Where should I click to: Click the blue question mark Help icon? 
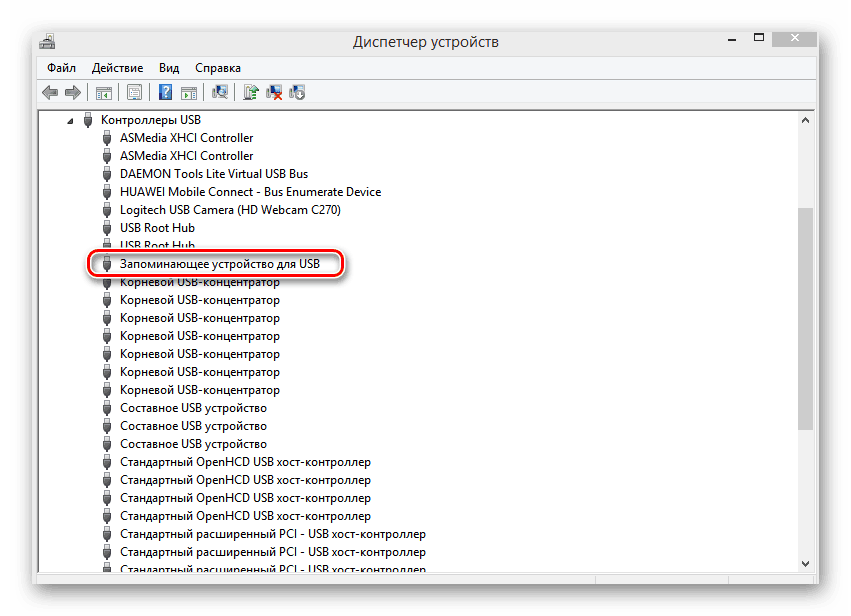[x=165, y=93]
